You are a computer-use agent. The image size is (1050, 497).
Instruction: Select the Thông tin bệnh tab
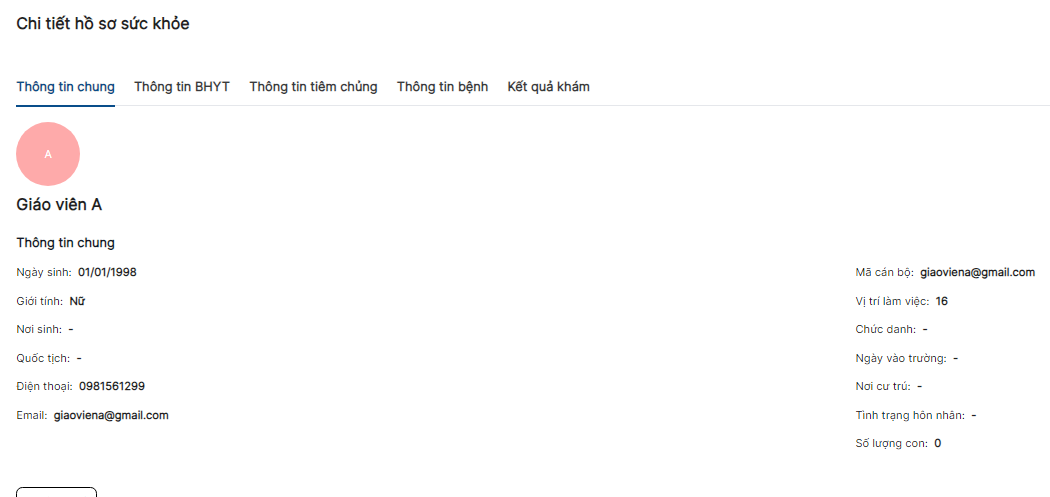(443, 86)
